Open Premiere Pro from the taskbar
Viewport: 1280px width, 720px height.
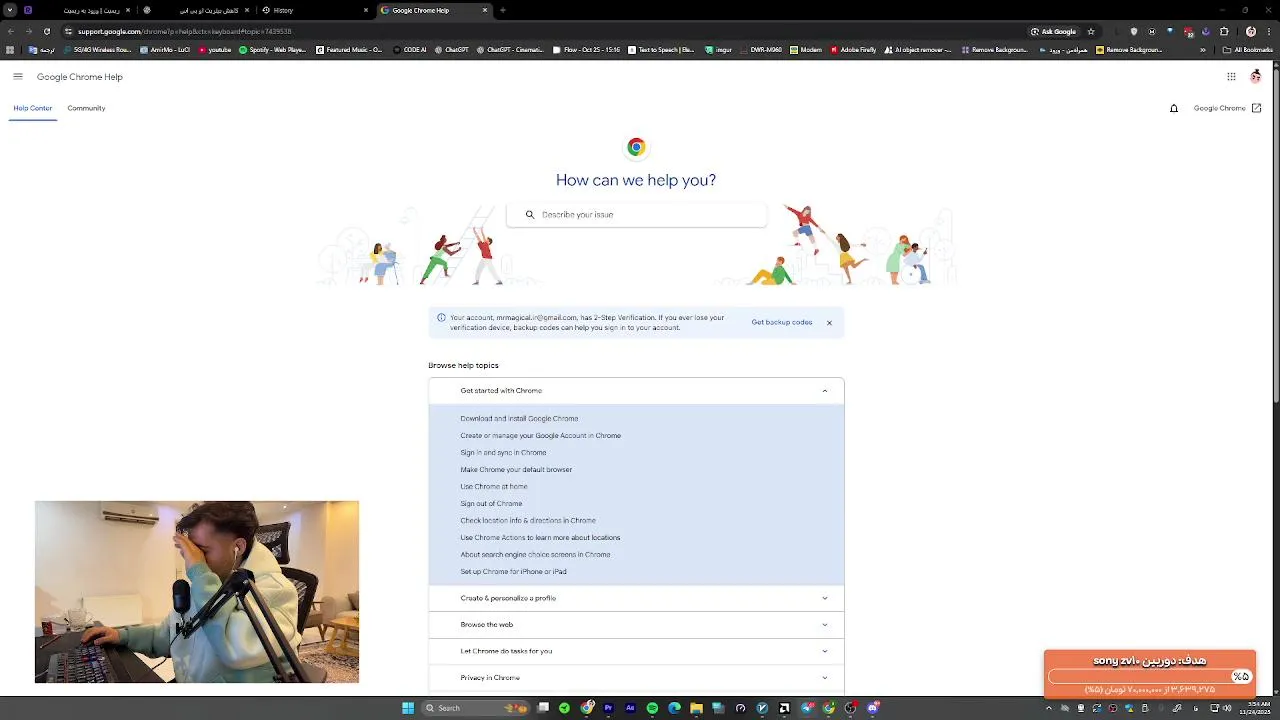(x=608, y=708)
